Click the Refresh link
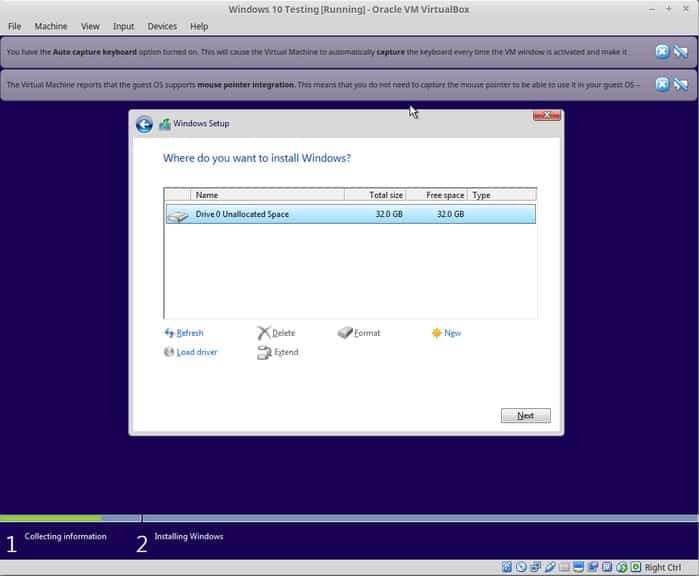The height and width of the screenshot is (576, 699). (190, 333)
